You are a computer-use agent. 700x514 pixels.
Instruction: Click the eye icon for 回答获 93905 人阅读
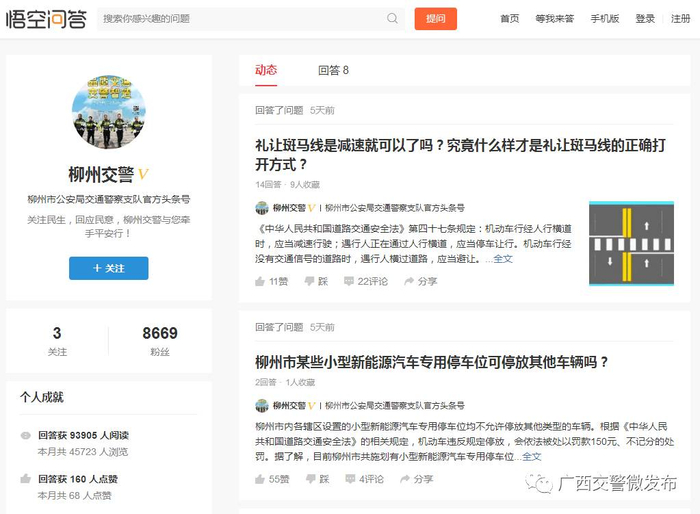pos(25,435)
